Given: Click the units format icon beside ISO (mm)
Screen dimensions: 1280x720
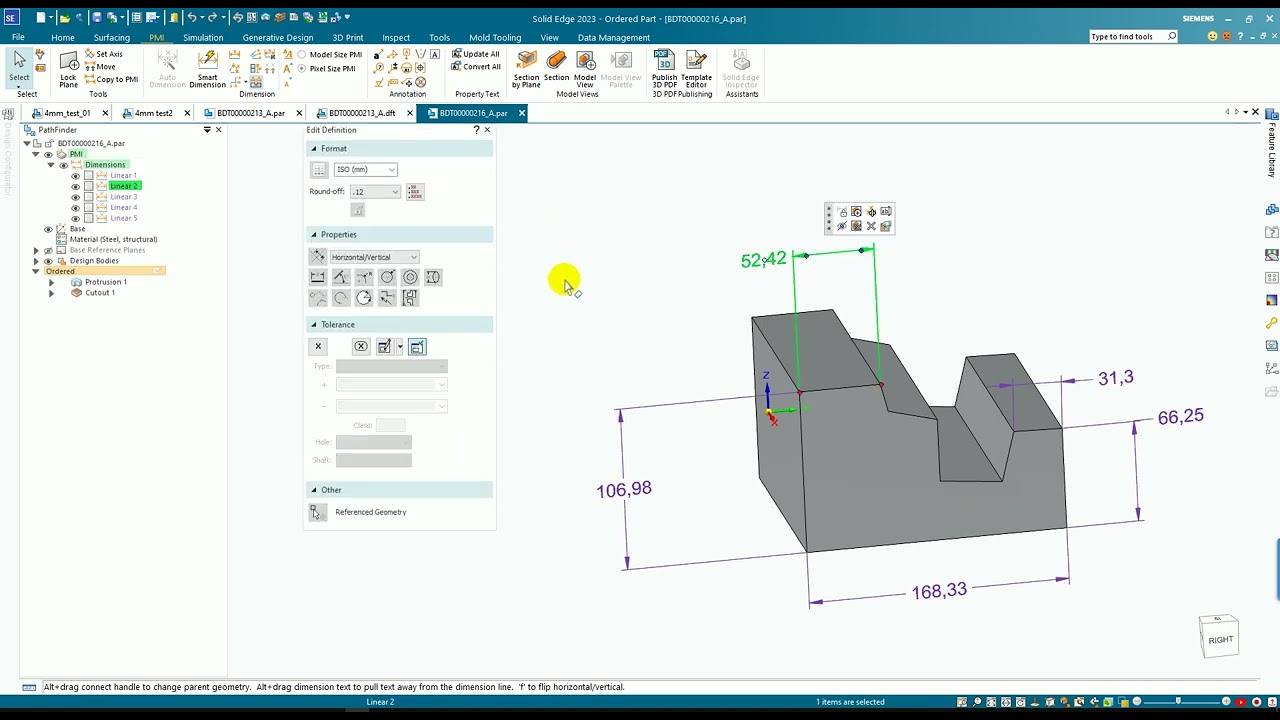Looking at the screenshot, I should [x=319, y=170].
